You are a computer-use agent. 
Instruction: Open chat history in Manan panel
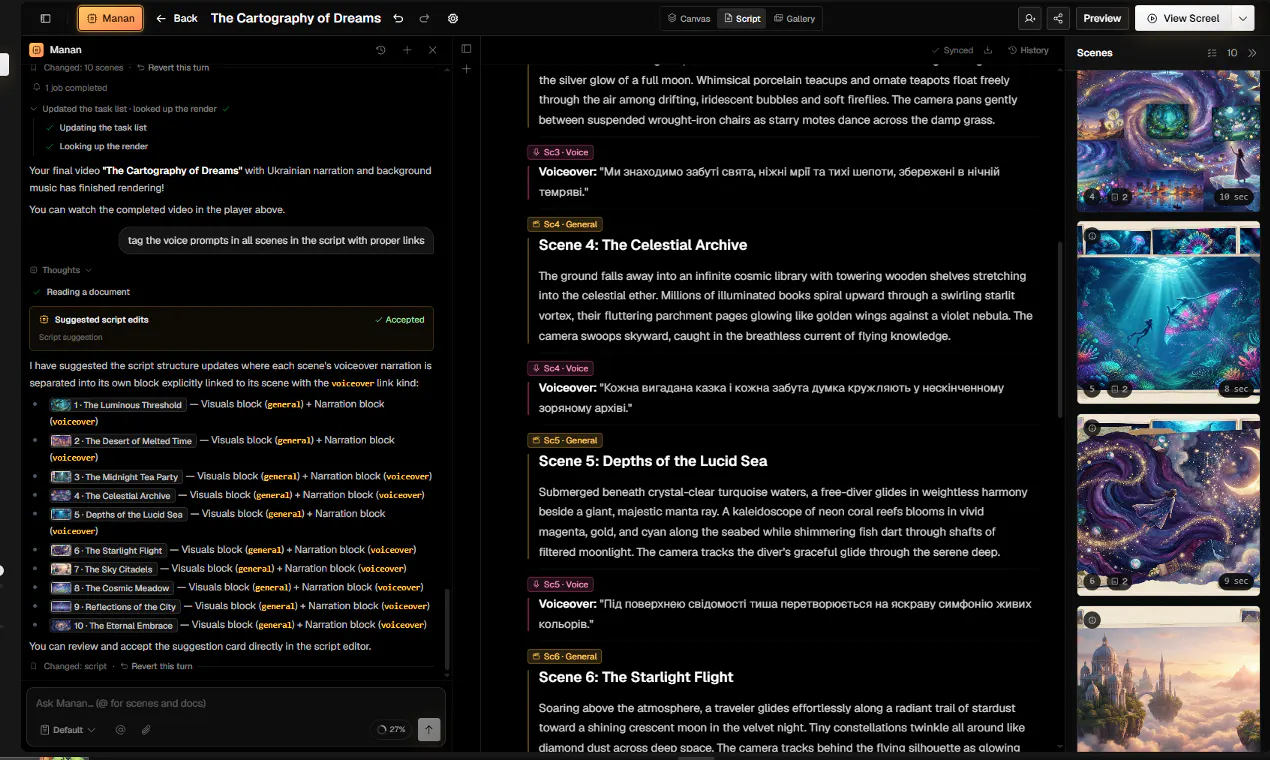coord(381,50)
